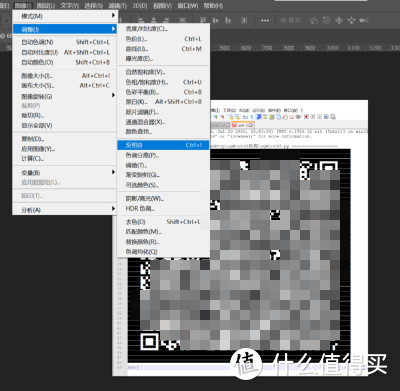
Task: Select 色调分离(P) Posterize
Action: (x=163, y=155)
